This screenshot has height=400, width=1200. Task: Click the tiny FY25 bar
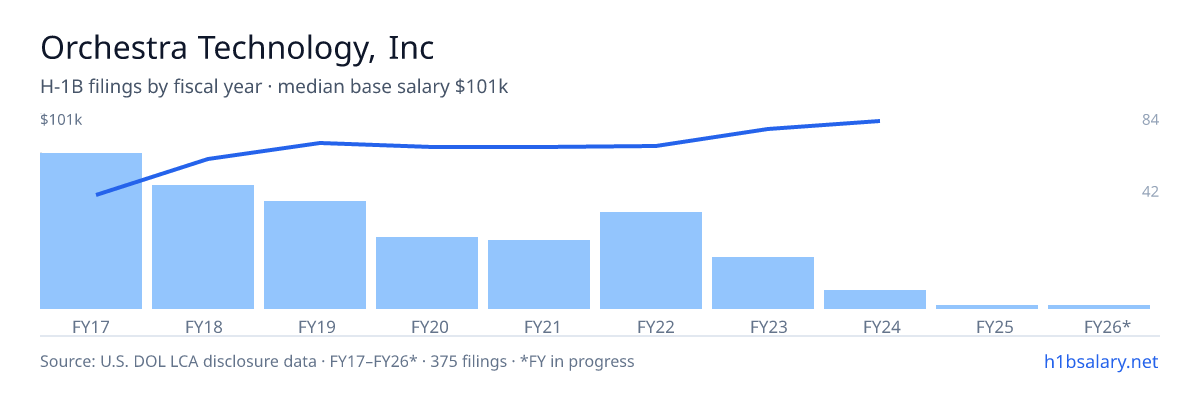pyautogui.click(x=987, y=307)
